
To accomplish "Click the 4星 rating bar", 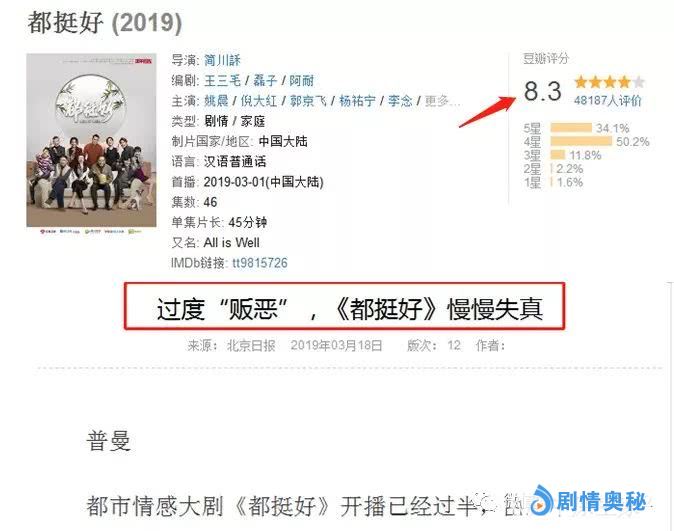I will coord(581,141).
